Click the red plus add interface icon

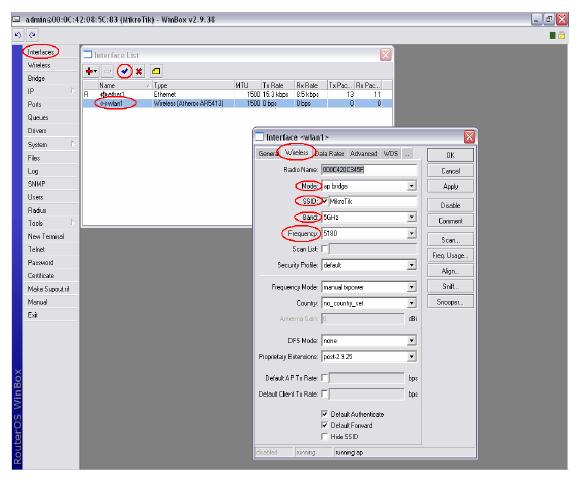[90, 71]
